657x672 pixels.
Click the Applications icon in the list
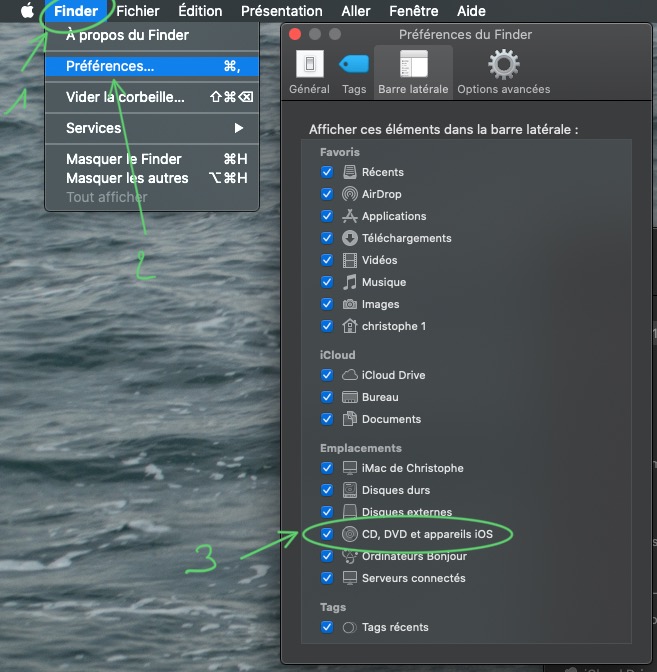(x=350, y=216)
